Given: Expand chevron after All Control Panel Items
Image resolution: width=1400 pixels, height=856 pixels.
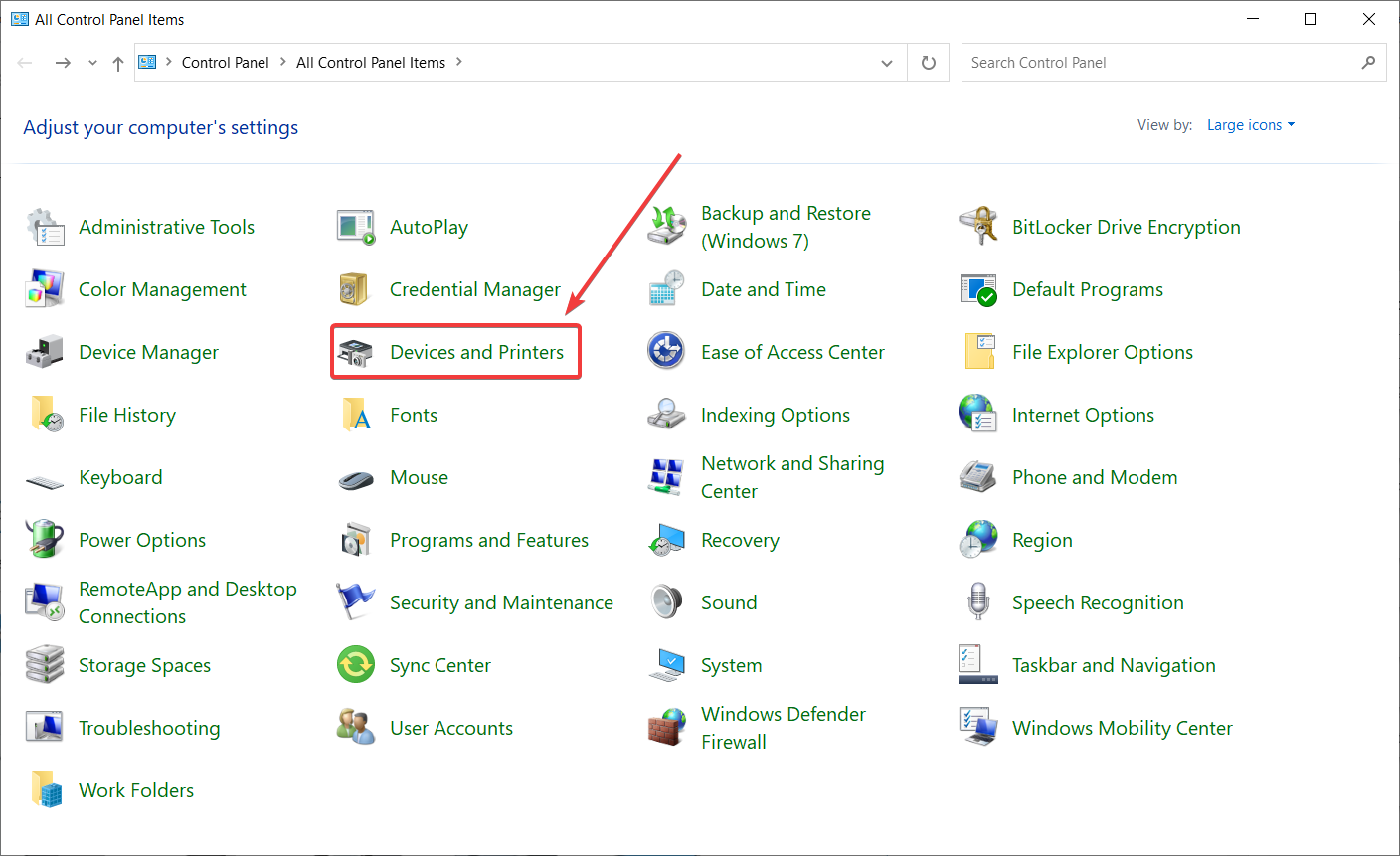Looking at the screenshot, I should [x=459, y=62].
